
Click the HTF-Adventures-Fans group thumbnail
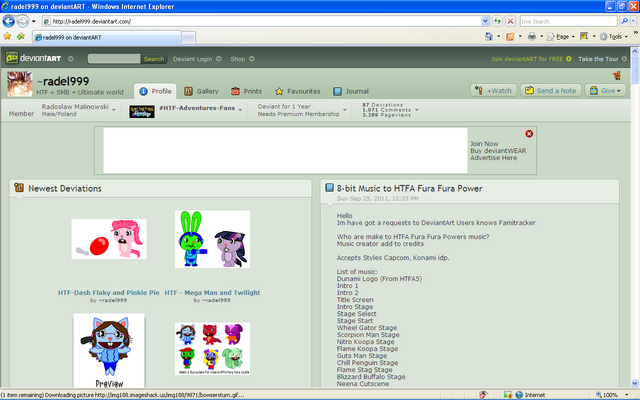(x=142, y=111)
